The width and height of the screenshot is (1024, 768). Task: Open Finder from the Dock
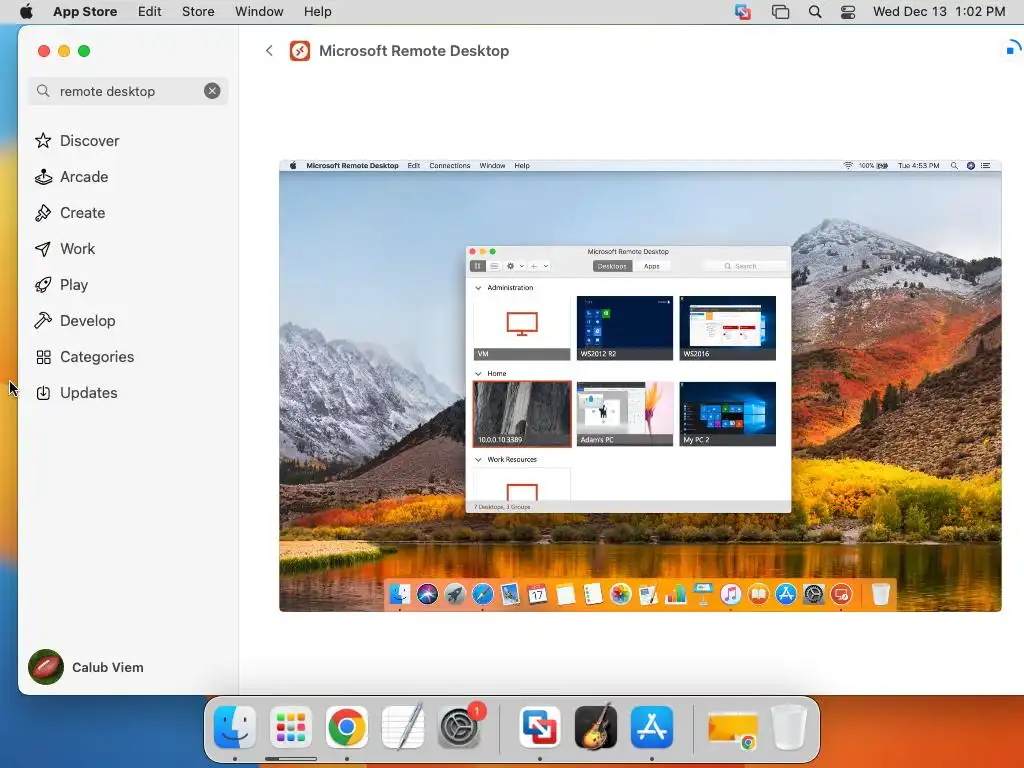[235, 727]
